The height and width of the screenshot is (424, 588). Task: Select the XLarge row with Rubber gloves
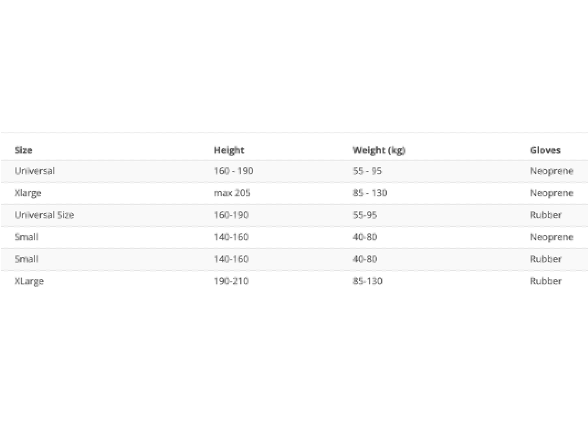coord(294,281)
